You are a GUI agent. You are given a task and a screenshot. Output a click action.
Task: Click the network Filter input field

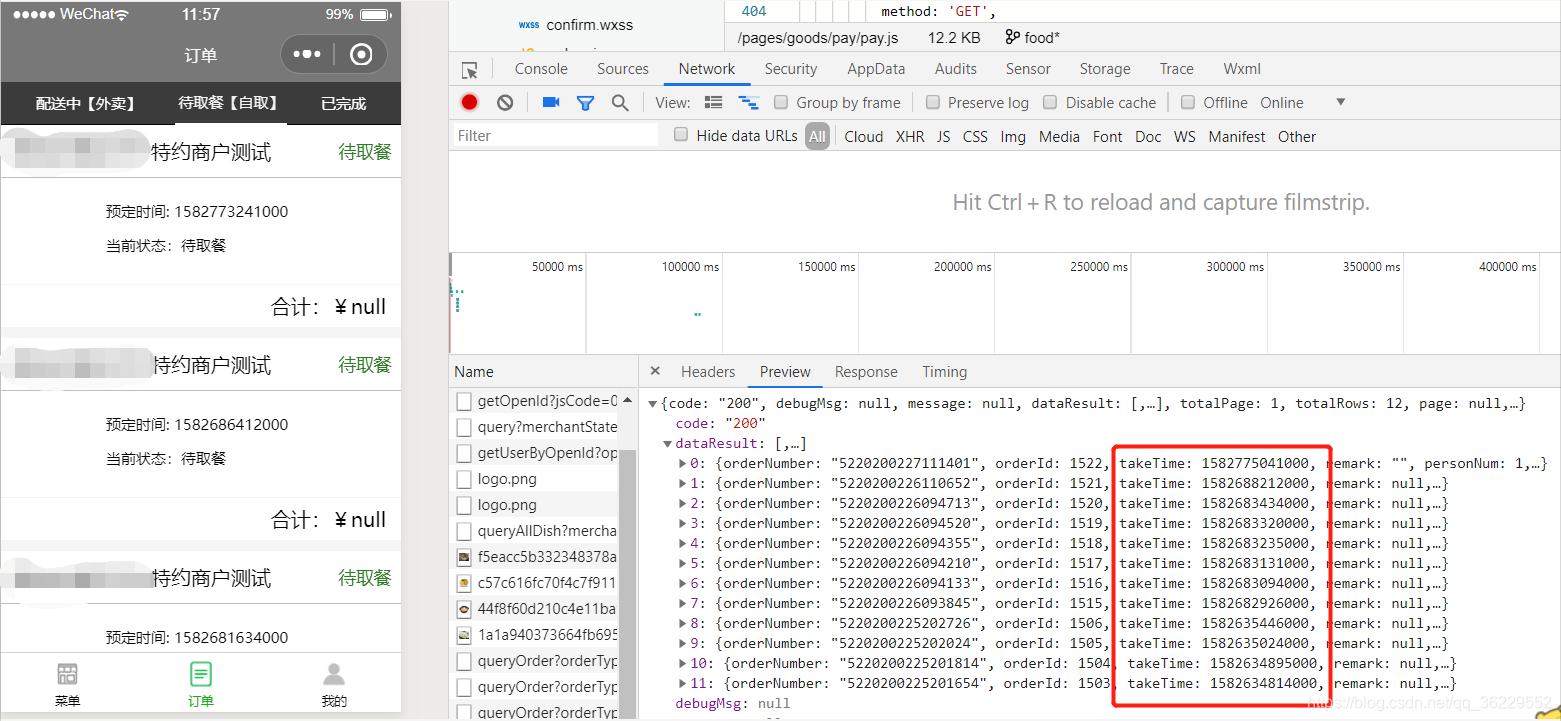coord(555,136)
